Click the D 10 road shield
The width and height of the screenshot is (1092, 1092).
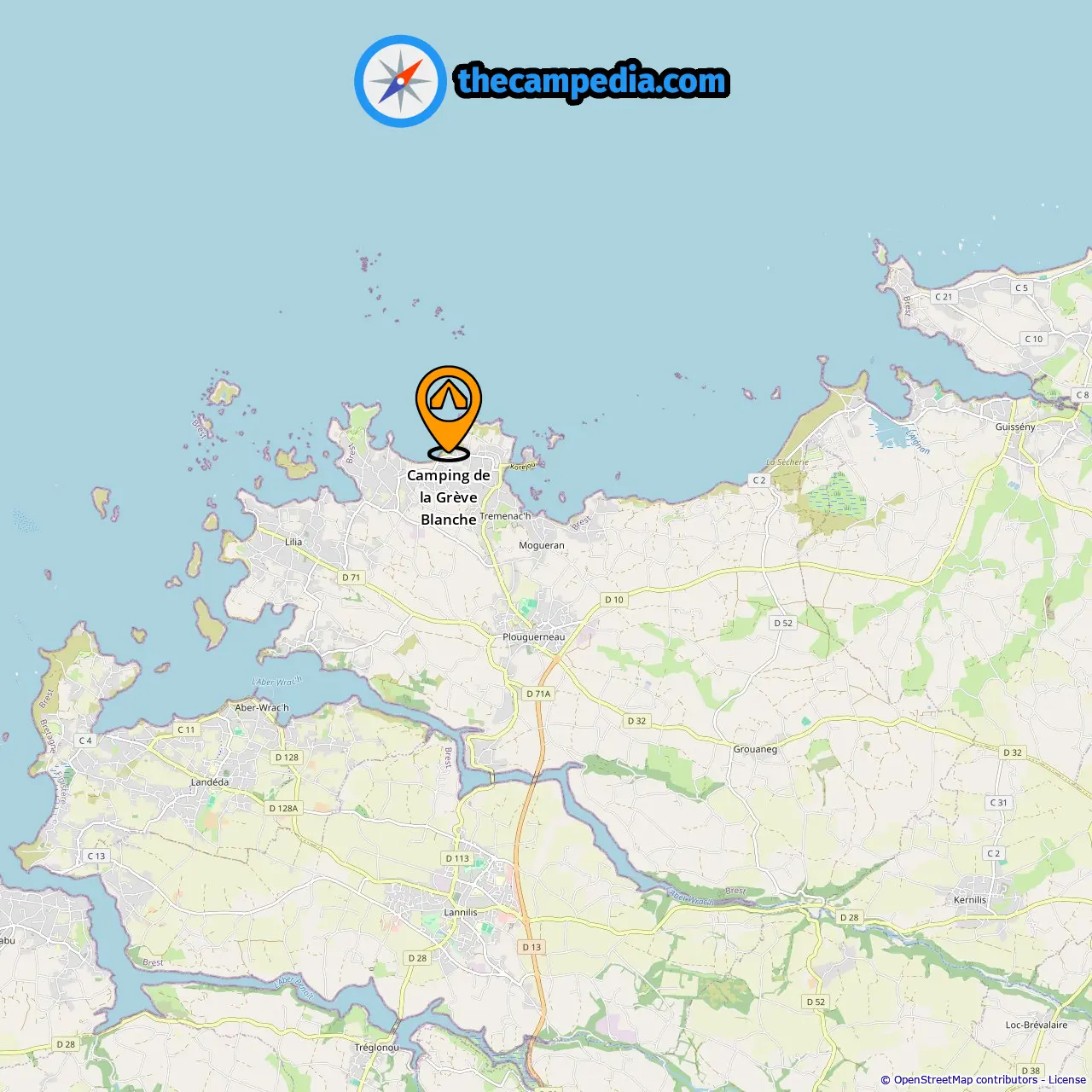coord(614,600)
